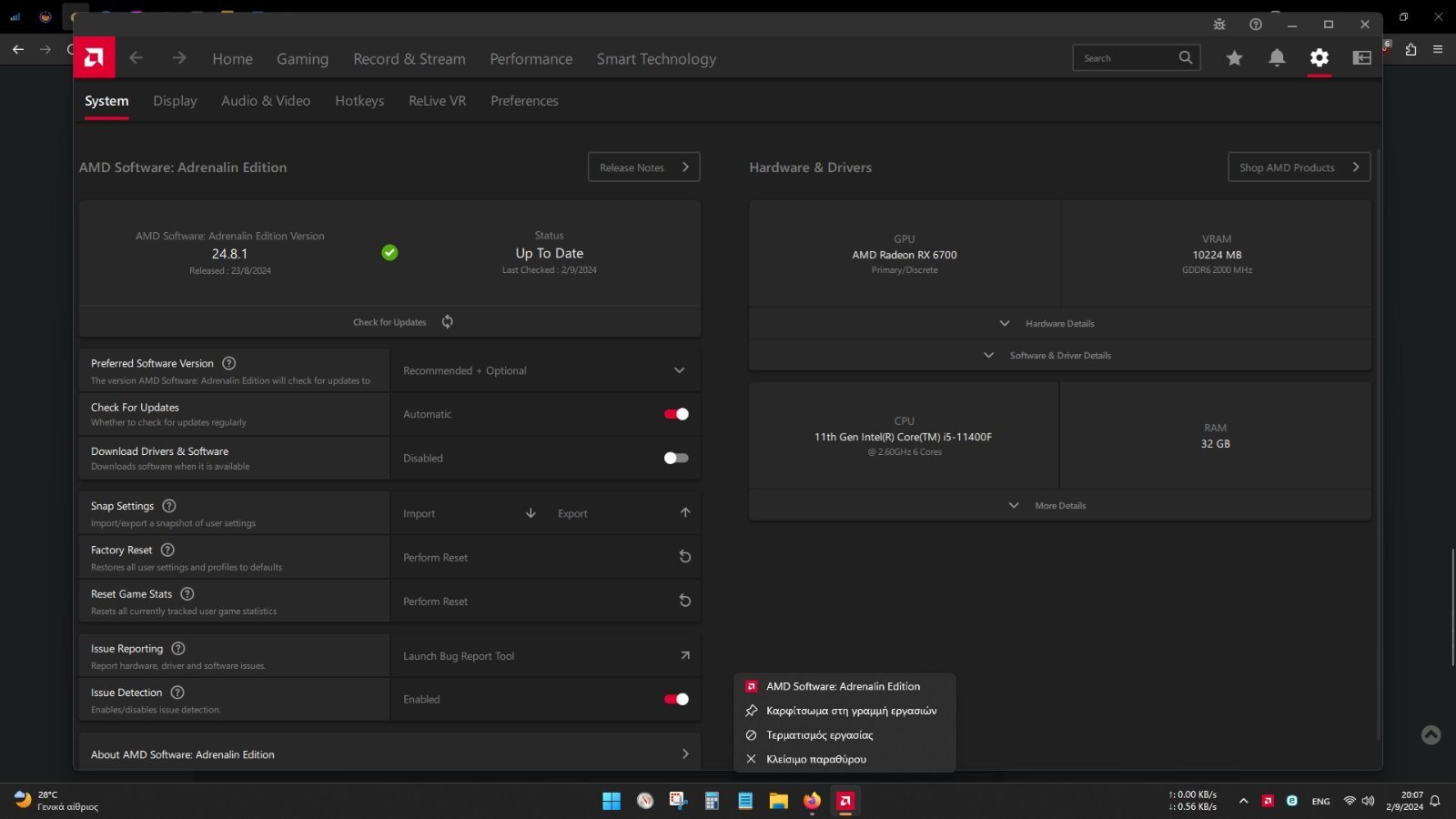Show help for Preferred Software Version
Screen dimensions: 1456x819
coord(229,363)
